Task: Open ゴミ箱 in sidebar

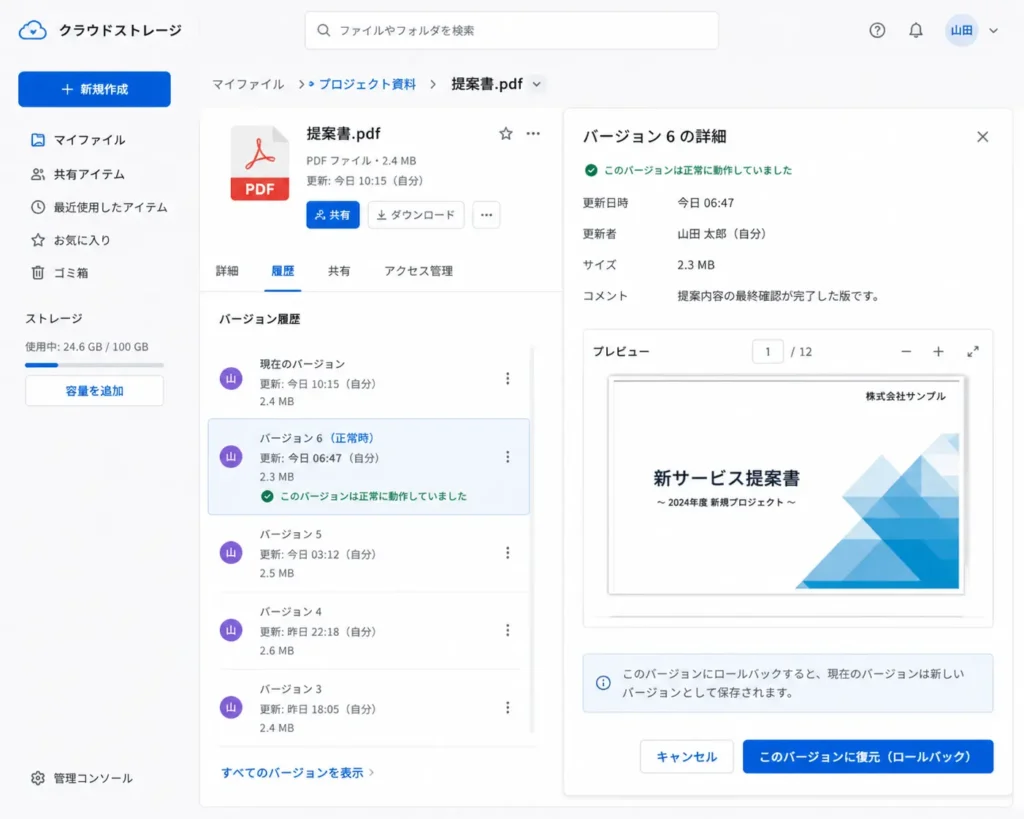Action: pos(59,272)
